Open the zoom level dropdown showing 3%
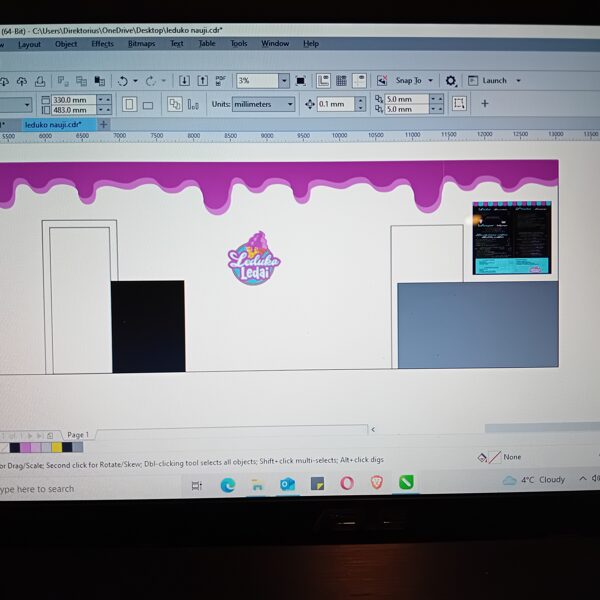600x600 pixels. point(284,80)
